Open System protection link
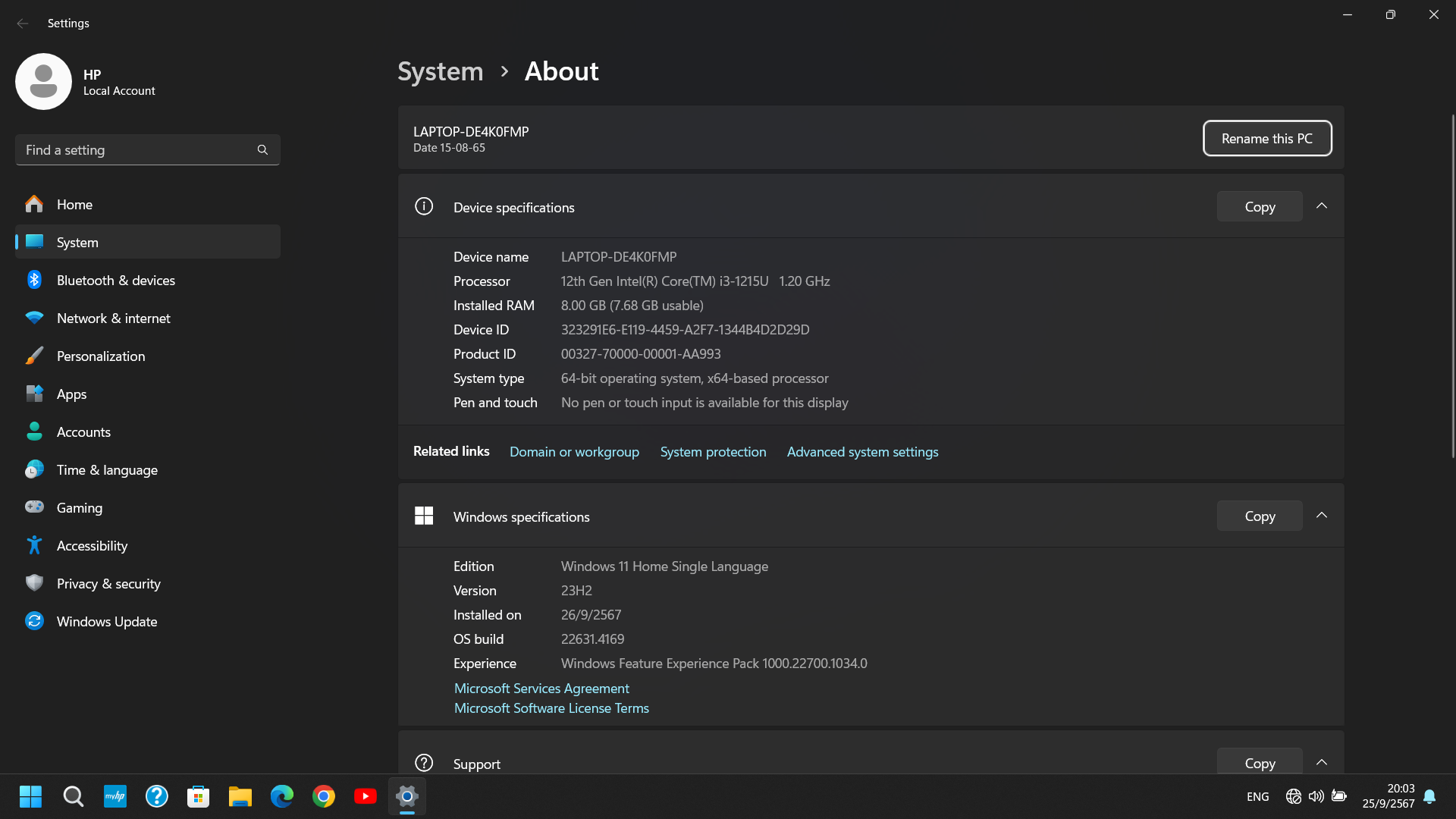Image resolution: width=1456 pixels, height=819 pixels. pyautogui.click(x=713, y=452)
